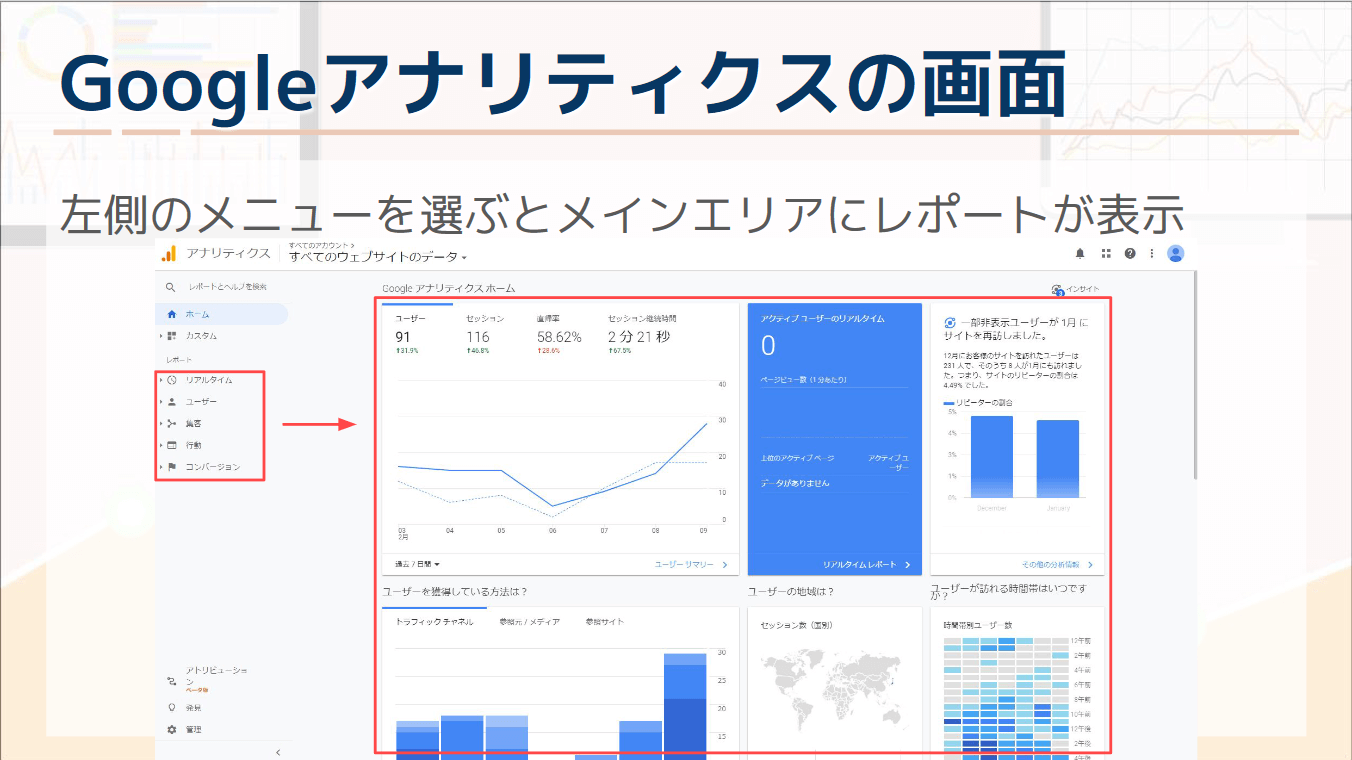Click the insight card refresh-circle icon
Screen dimensions: 1352x760
tap(950, 323)
